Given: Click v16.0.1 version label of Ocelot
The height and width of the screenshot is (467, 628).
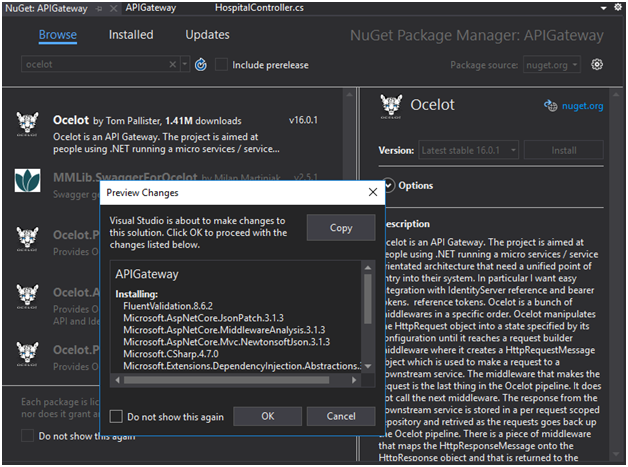Looking at the screenshot, I should (303, 120).
